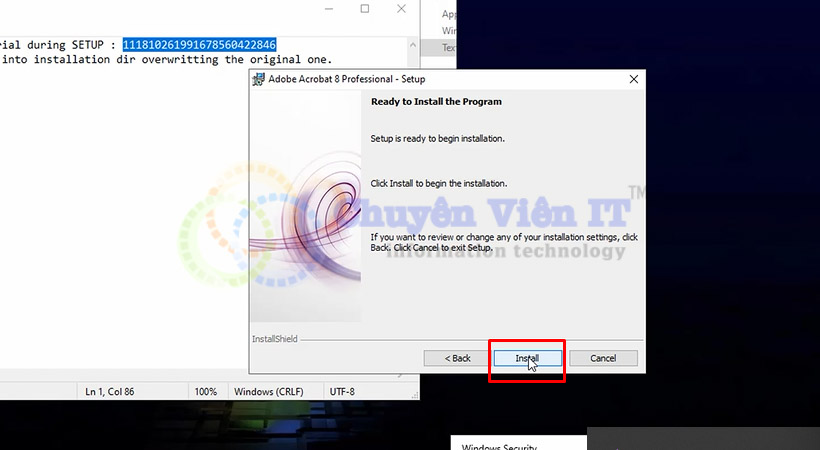The image size is (820, 450).
Task: Click the highlighted serial number in Notepad
Action: pyautogui.click(x=199, y=45)
